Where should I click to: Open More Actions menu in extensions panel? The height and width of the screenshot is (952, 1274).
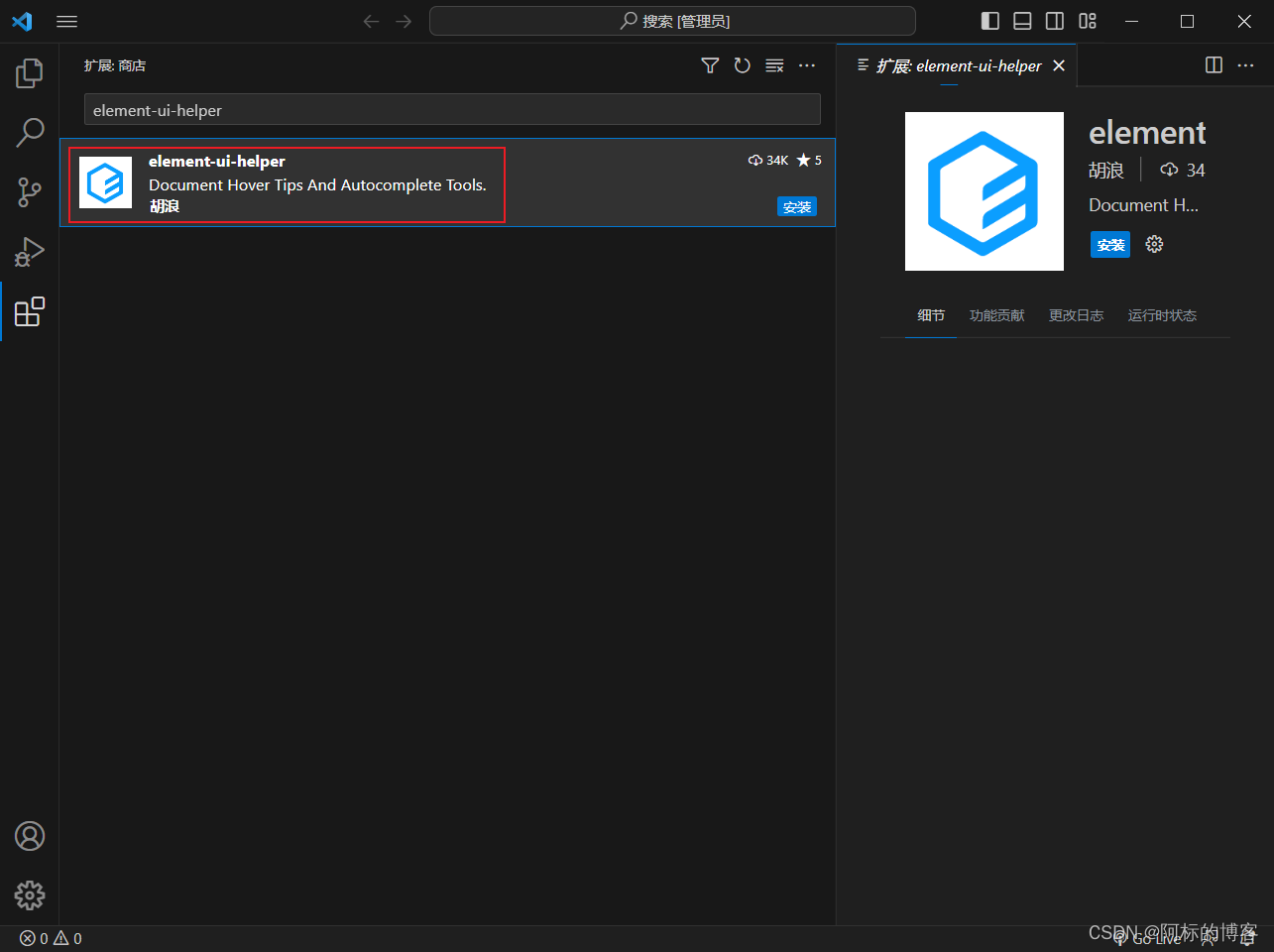[x=806, y=65]
